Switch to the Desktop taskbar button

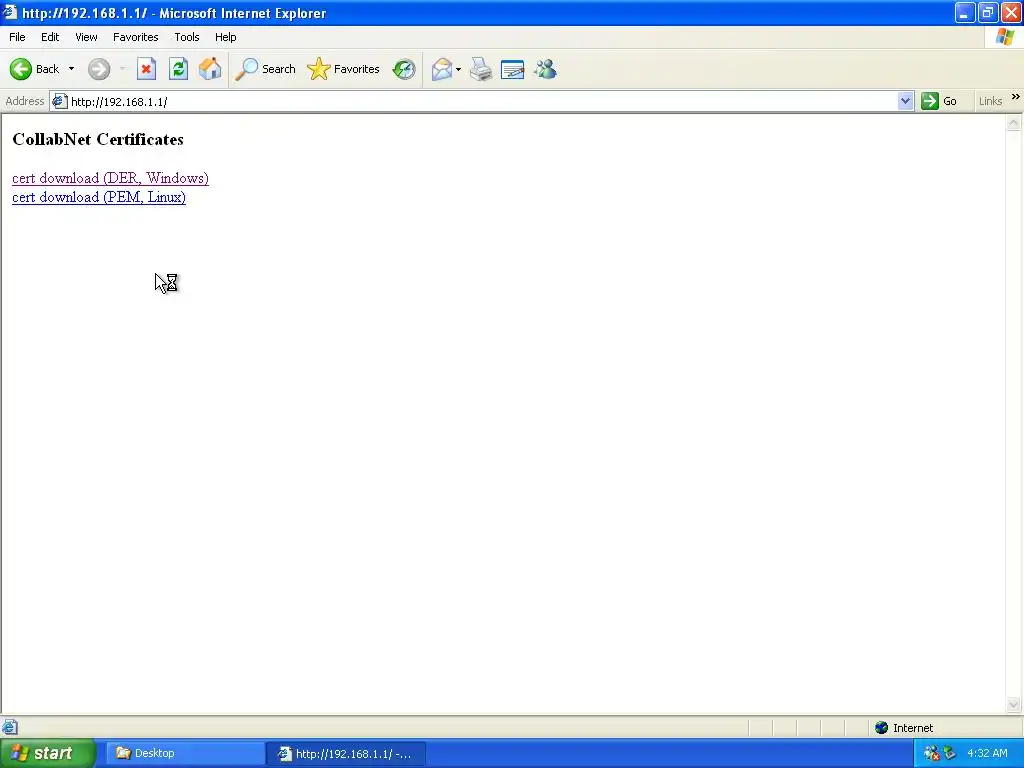185,753
